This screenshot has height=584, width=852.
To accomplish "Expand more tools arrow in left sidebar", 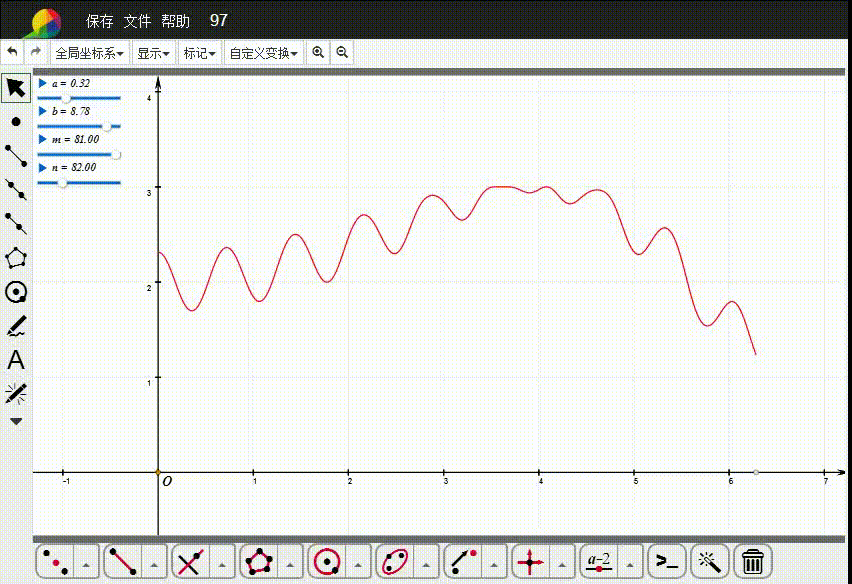I will coord(16,422).
